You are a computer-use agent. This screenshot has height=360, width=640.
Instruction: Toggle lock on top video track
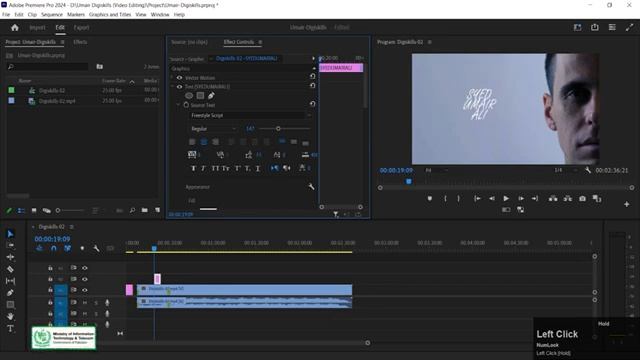pyautogui.click(x=50, y=268)
